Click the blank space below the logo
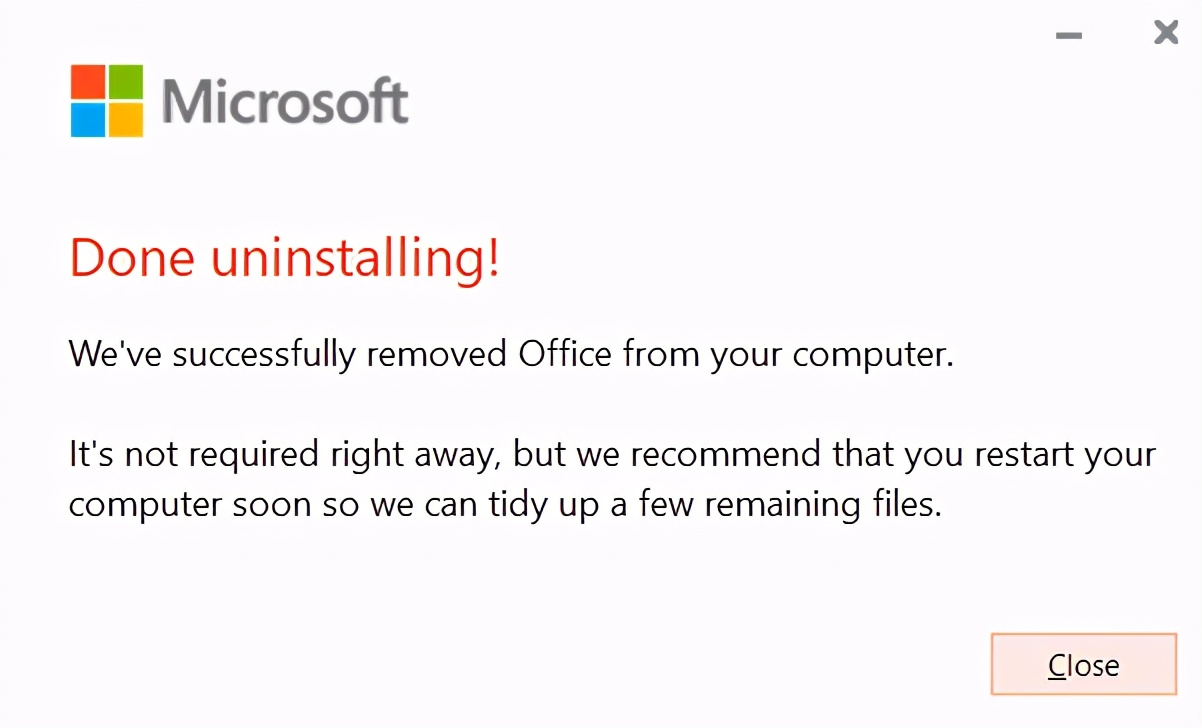Viewport: 1202px width, 728px height. tap(300, 180)
